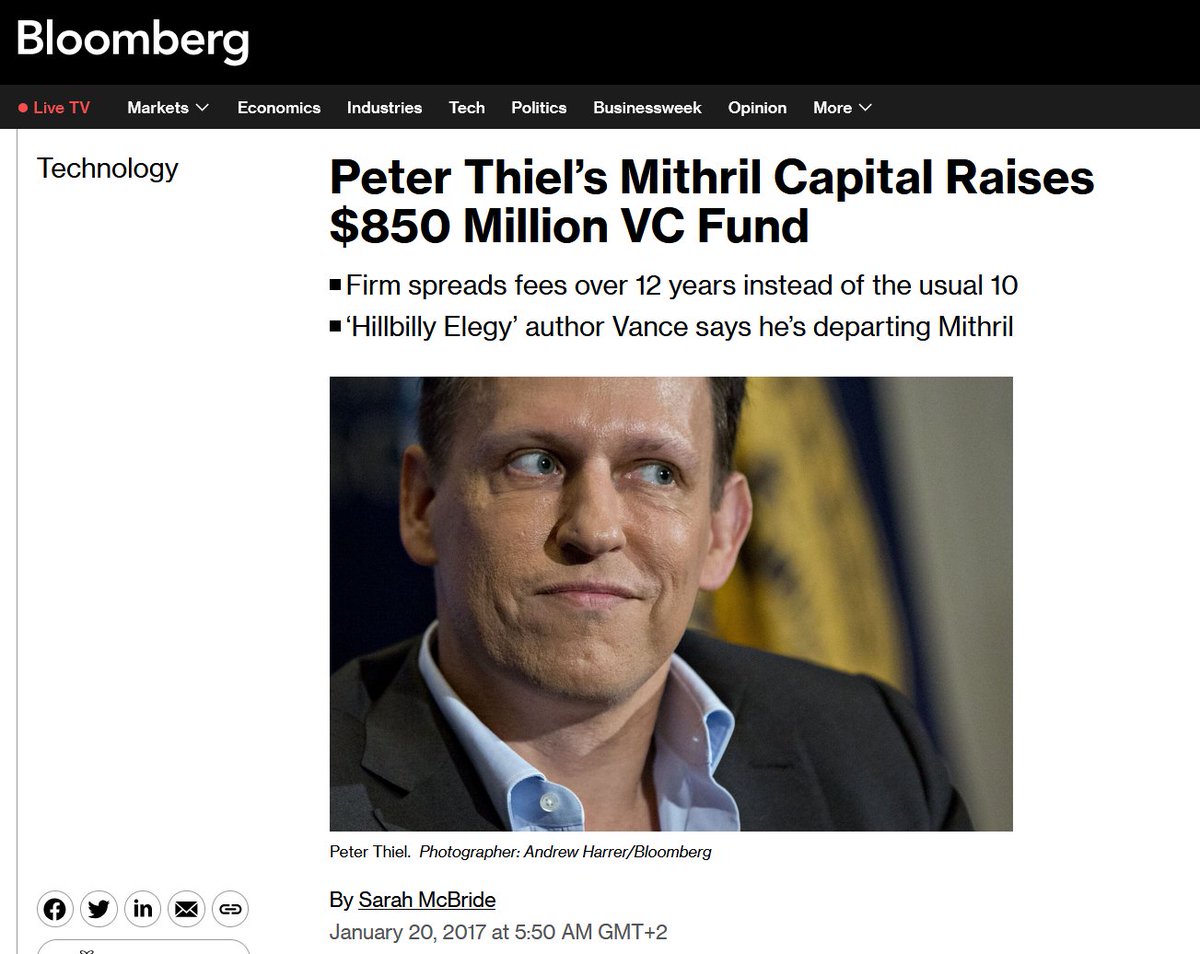Share article via LinkedIn icon
The image size is (1200, 954).
142,909
